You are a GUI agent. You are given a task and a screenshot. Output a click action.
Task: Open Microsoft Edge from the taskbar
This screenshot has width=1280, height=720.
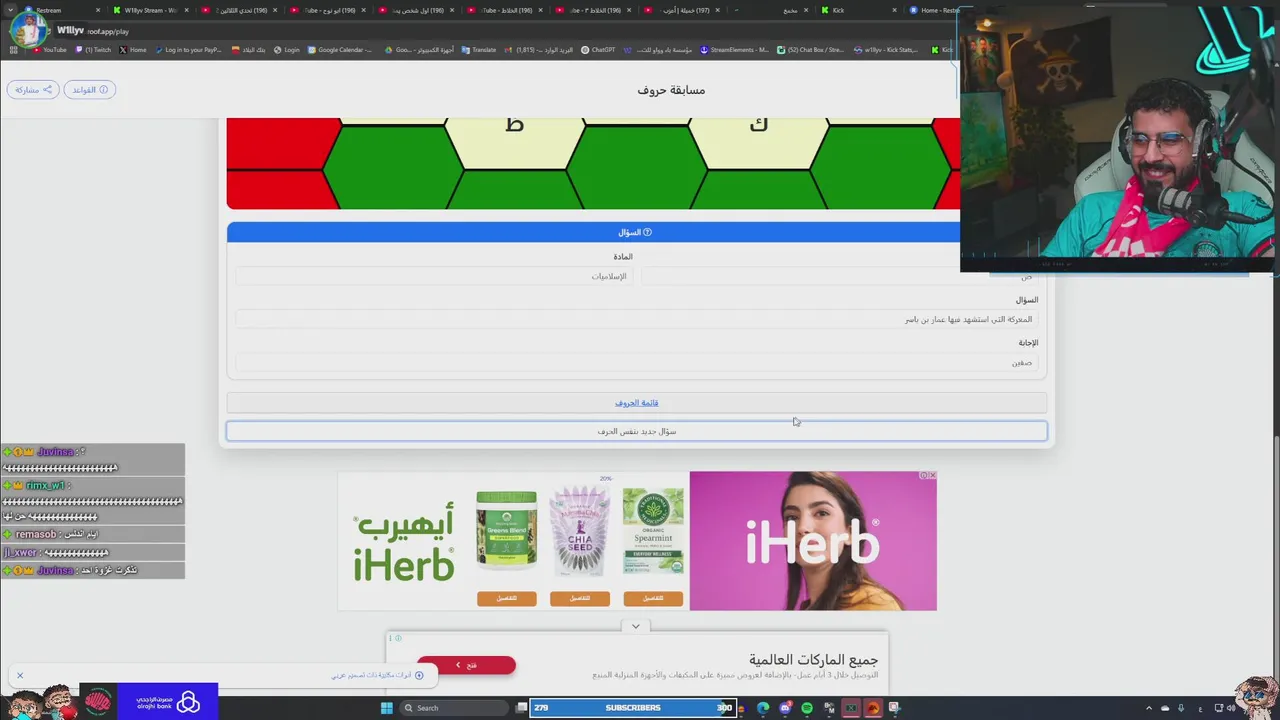pos(763,708)
